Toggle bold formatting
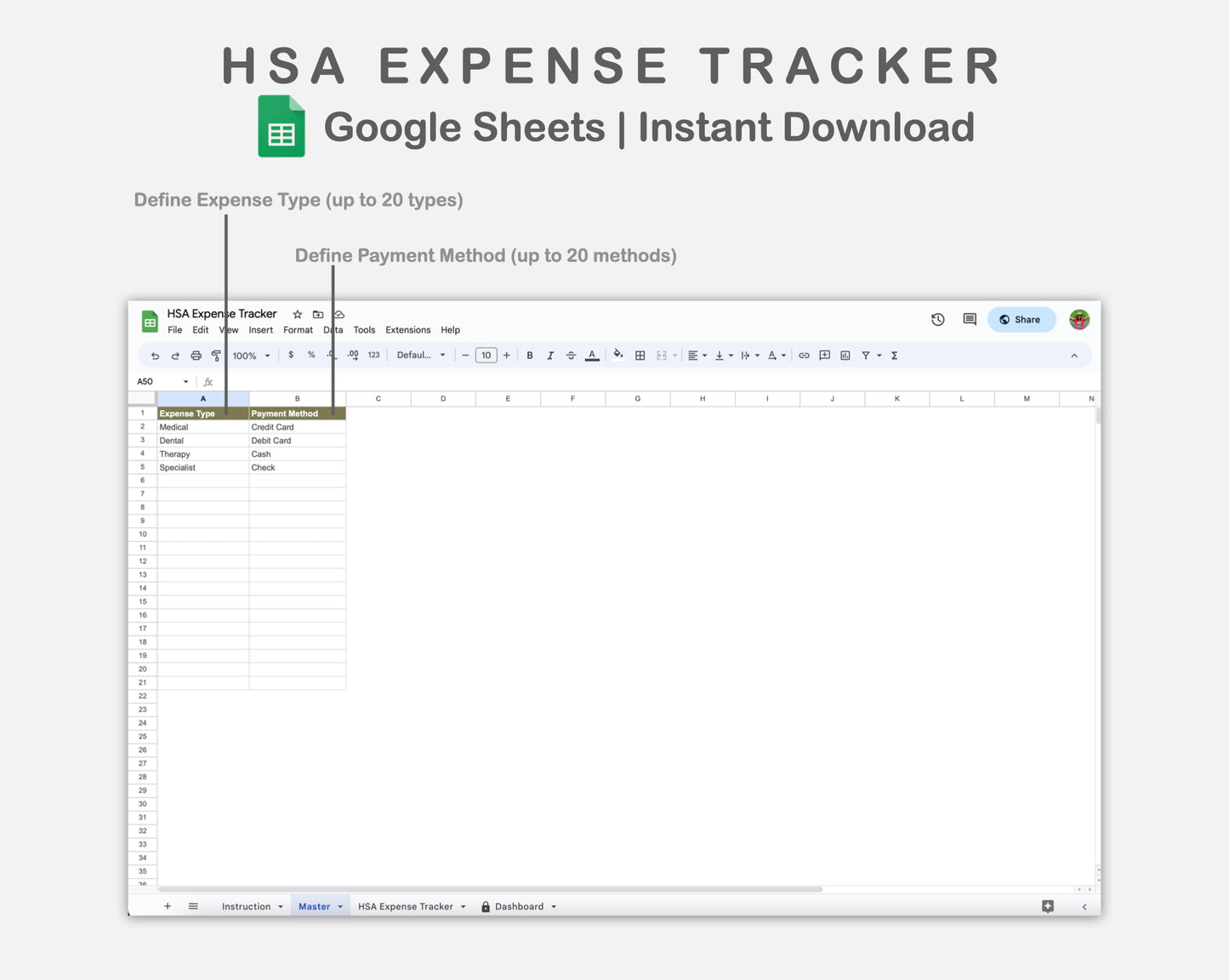The height and width of the screenshot is (980, 1229). click(x=530, y=355)
